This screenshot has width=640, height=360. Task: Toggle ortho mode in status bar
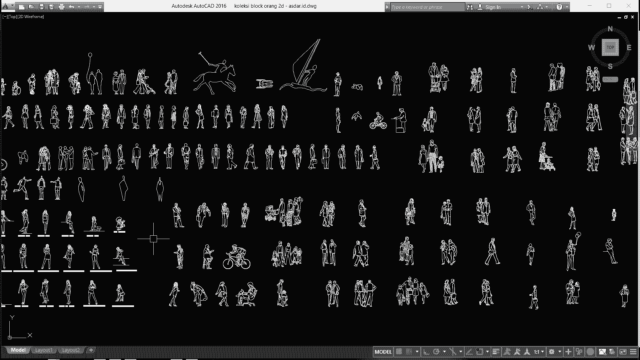[426, 351]
